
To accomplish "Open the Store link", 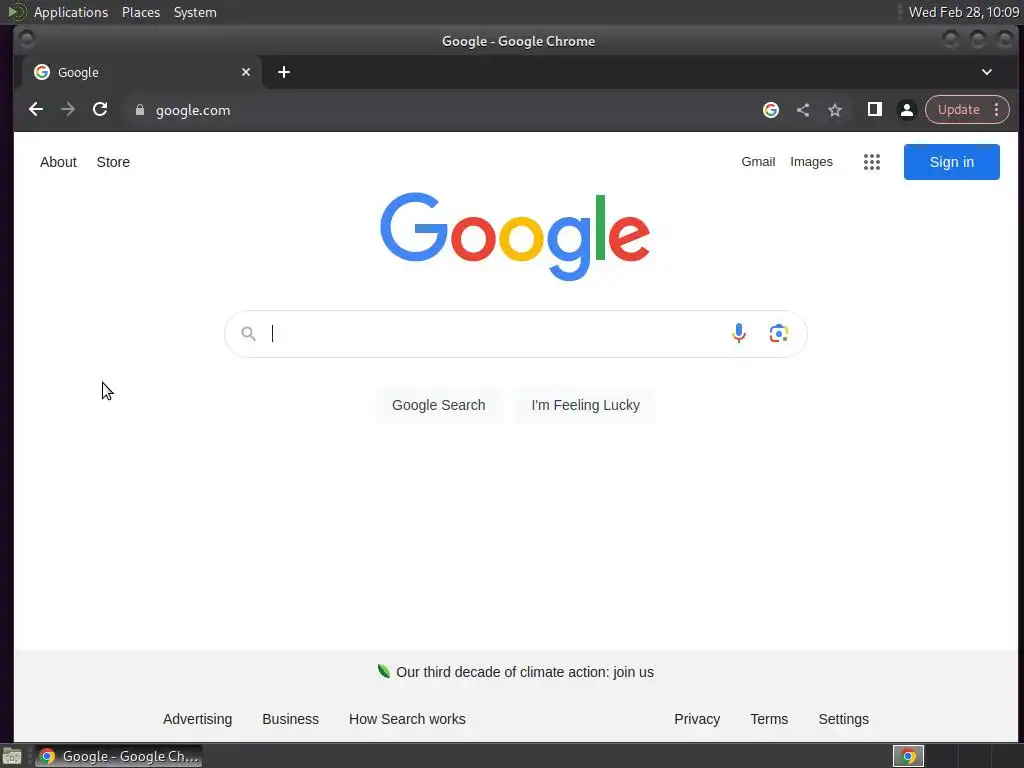I will [113, 162].
